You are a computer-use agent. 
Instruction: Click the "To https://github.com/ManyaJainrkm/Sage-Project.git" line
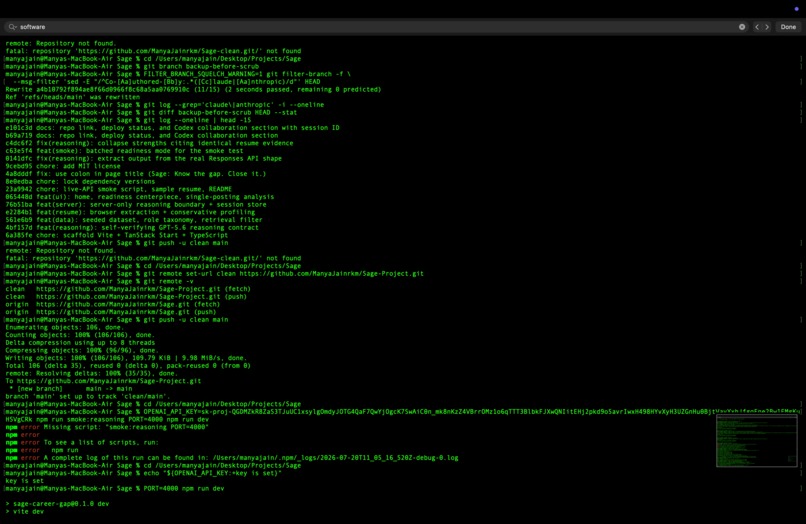[x=103, y=381]
